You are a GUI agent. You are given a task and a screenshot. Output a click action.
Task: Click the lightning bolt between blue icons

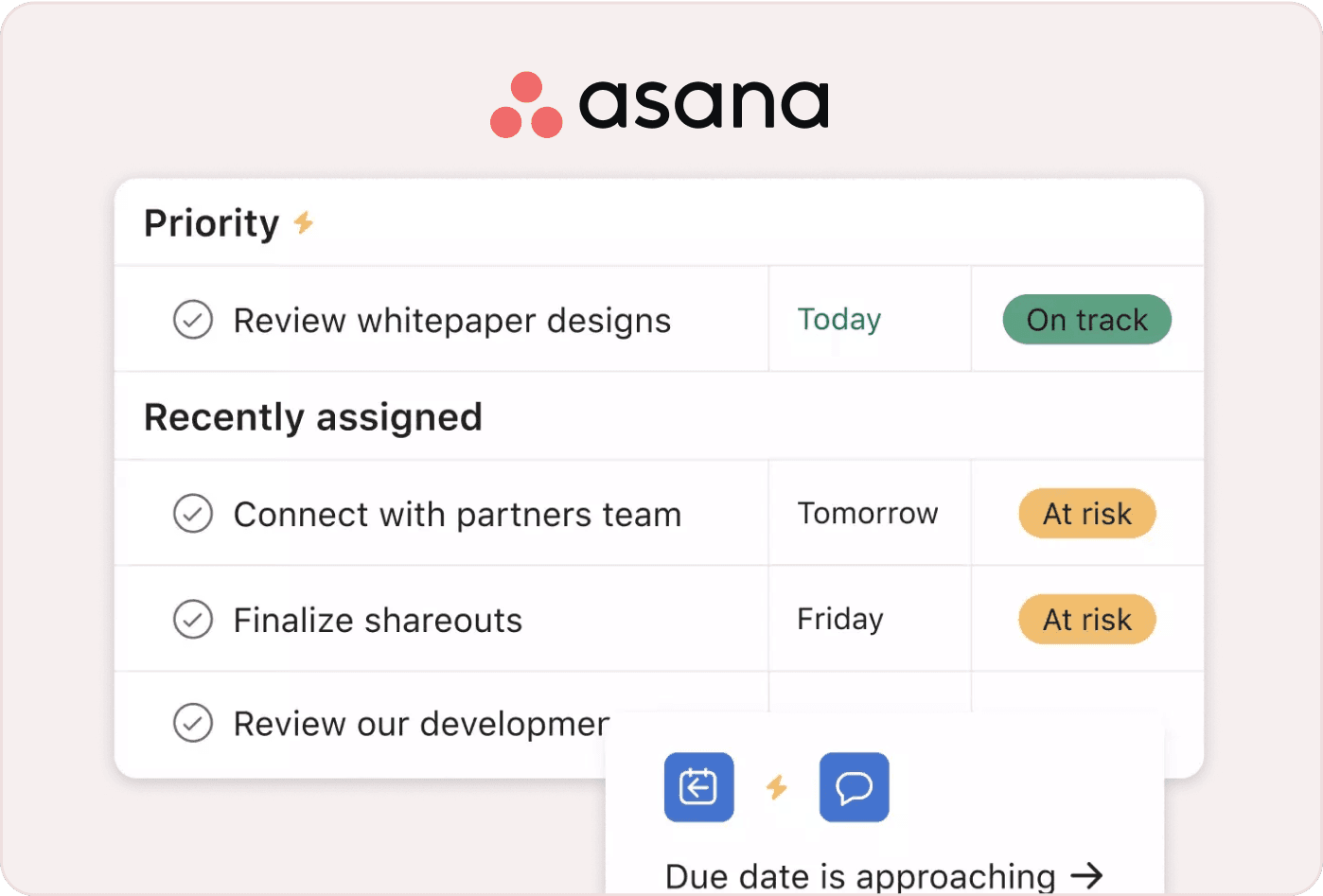point(777,787)
